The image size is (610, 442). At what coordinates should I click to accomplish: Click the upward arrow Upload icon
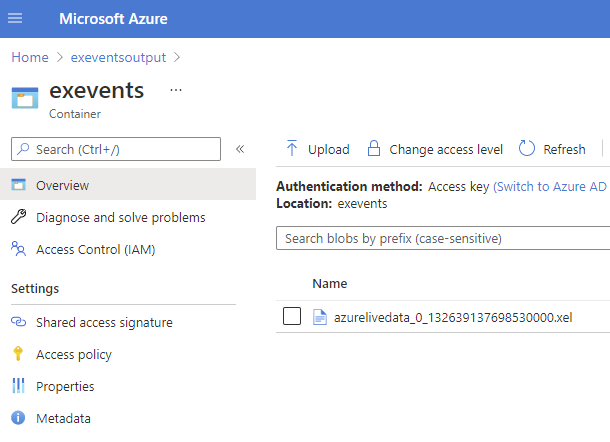(x=292, y=148)
